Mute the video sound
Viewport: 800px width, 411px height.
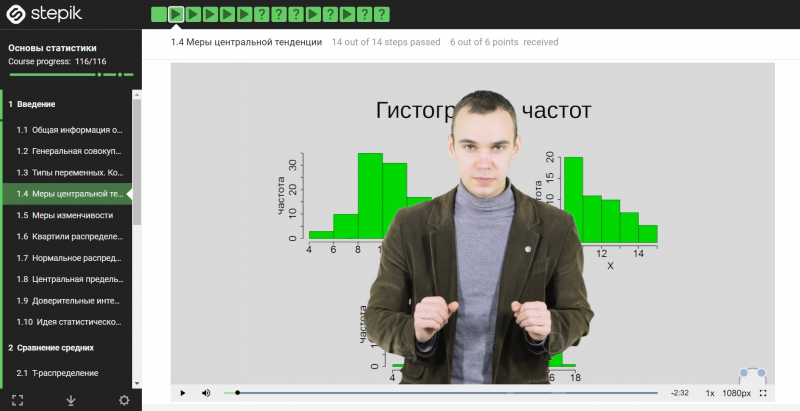(206, 393)
